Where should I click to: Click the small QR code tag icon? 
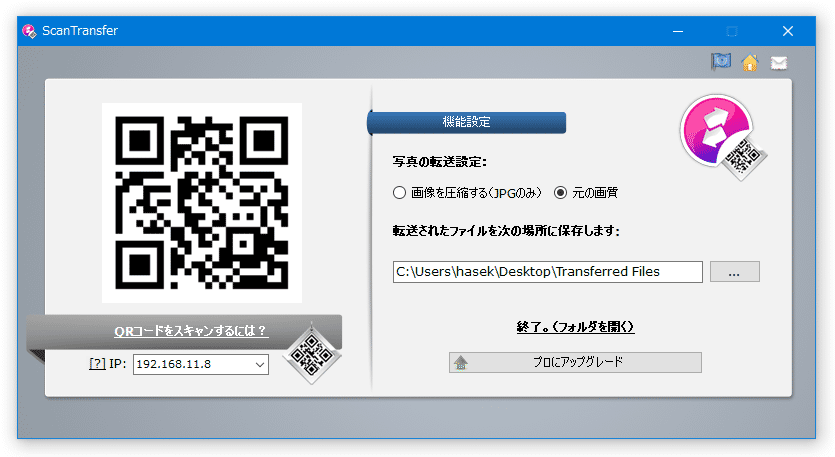tap(312, 355)
